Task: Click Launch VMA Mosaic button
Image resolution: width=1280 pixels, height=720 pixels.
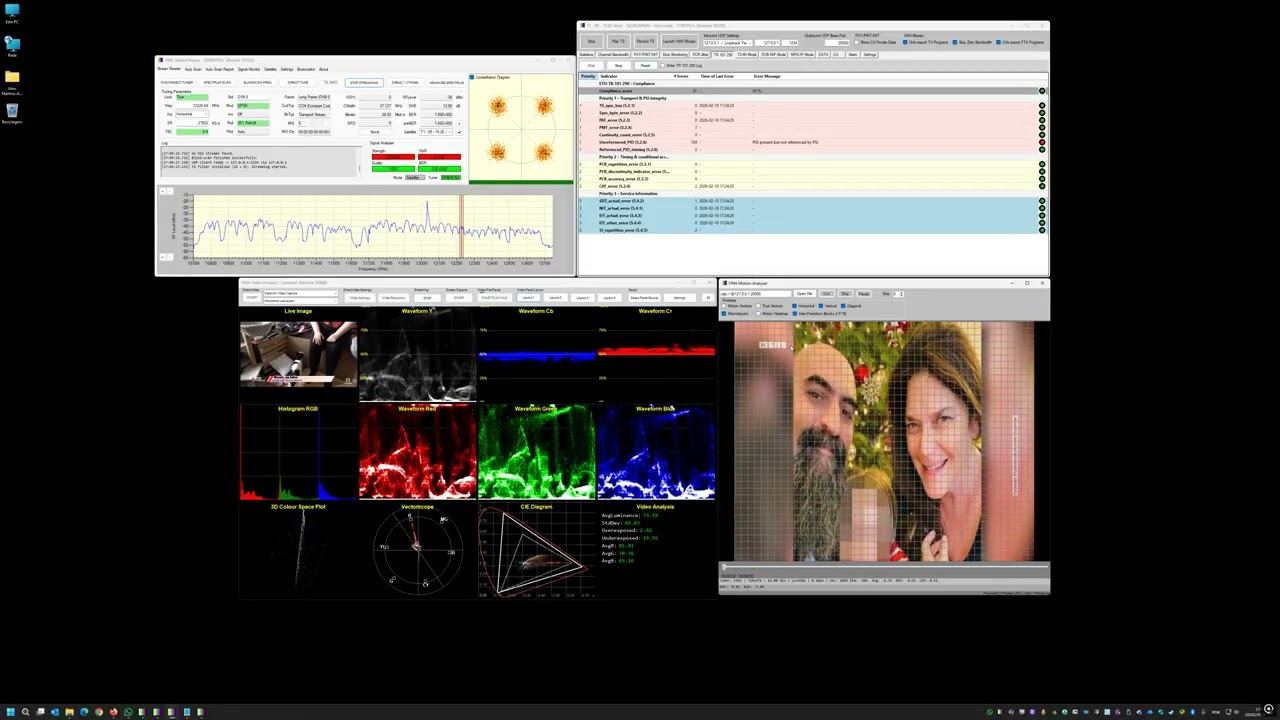Action: click(679, 41)
